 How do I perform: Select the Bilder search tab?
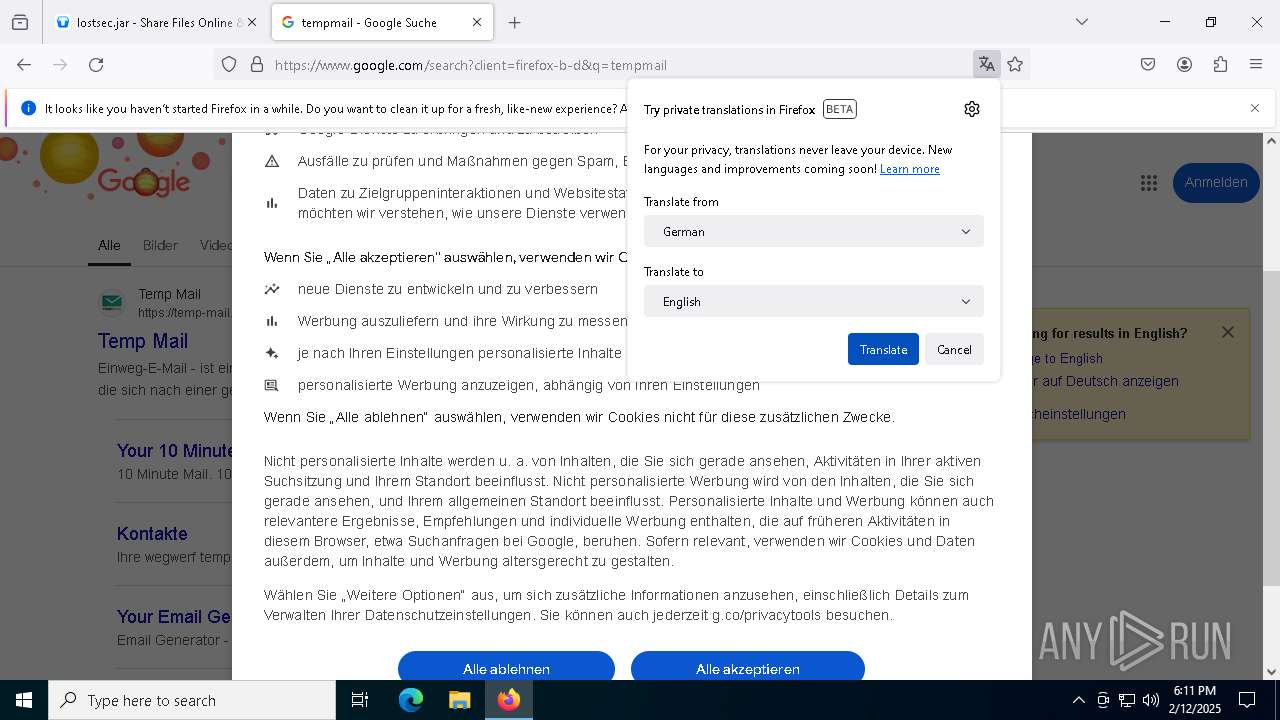[160, 245]
